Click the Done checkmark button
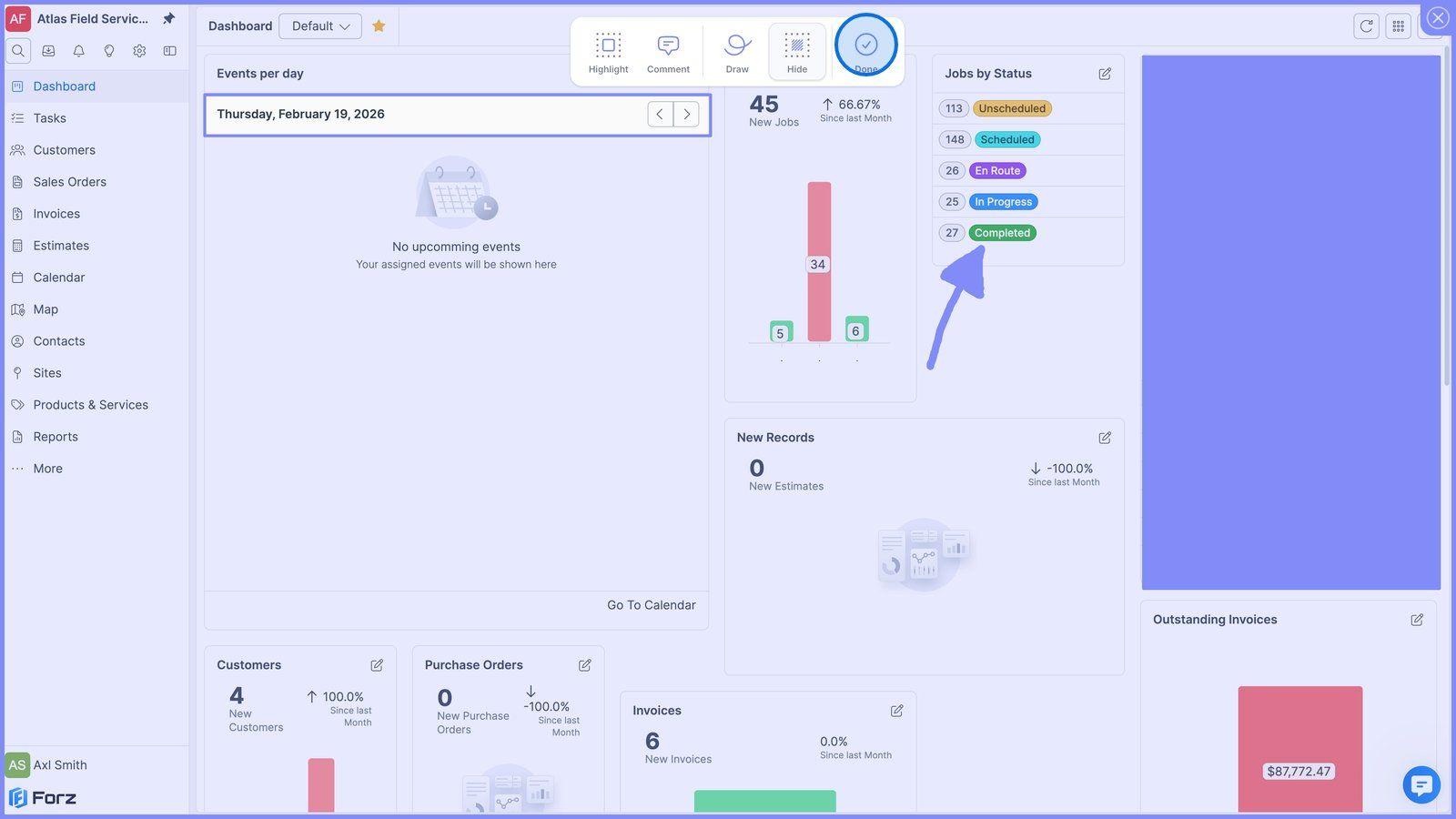 [x=866, y=45]
